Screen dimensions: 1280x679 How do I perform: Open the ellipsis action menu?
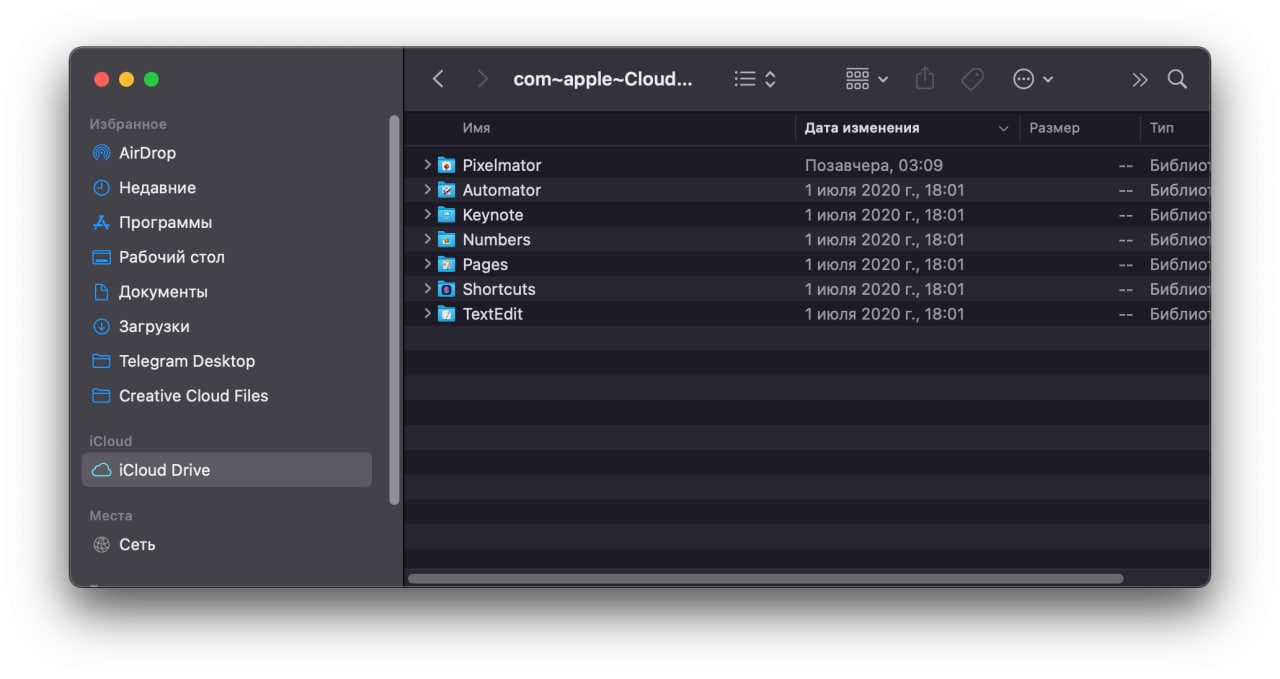1033,79
